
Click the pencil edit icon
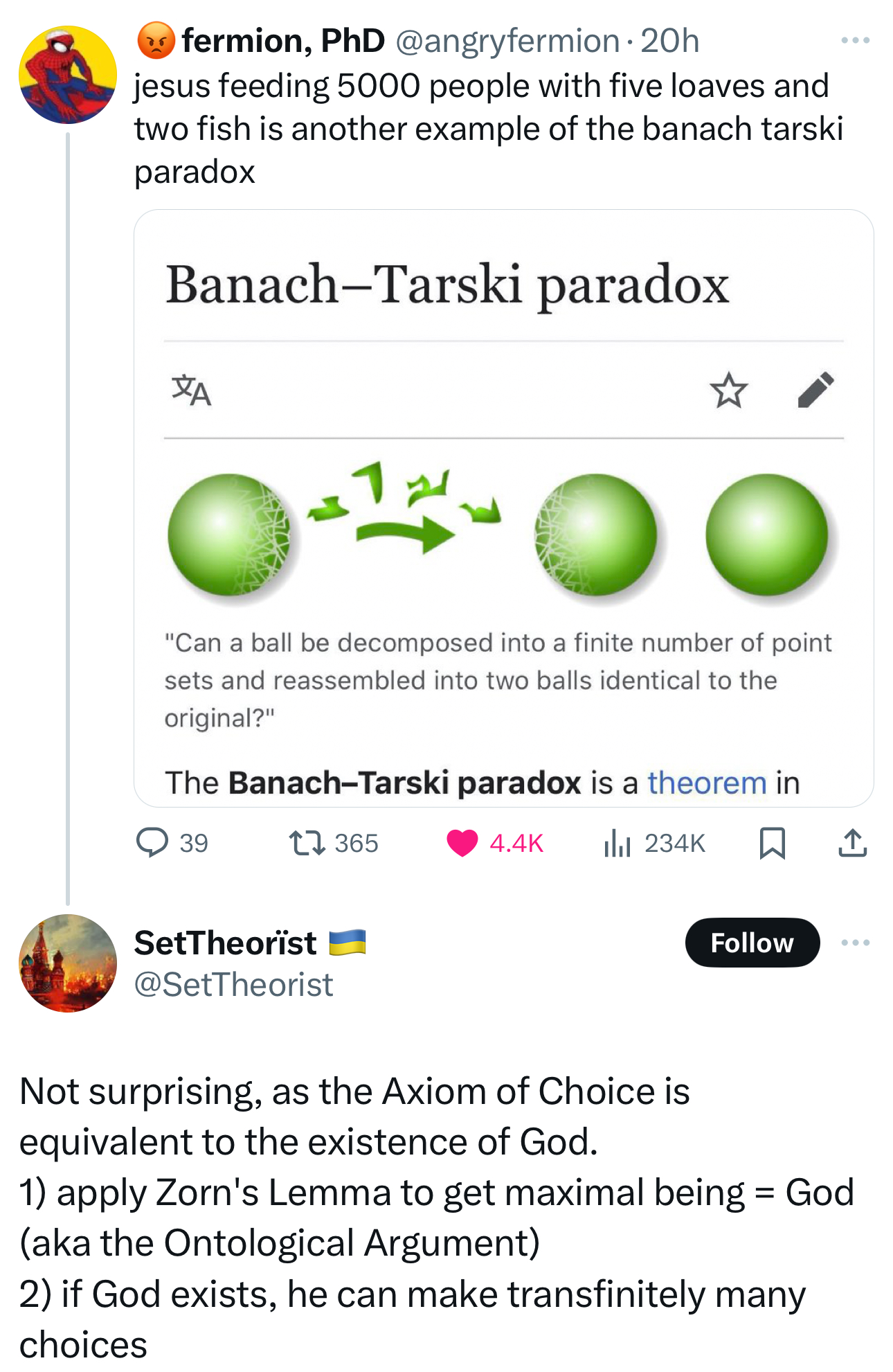tap(815, 390)
